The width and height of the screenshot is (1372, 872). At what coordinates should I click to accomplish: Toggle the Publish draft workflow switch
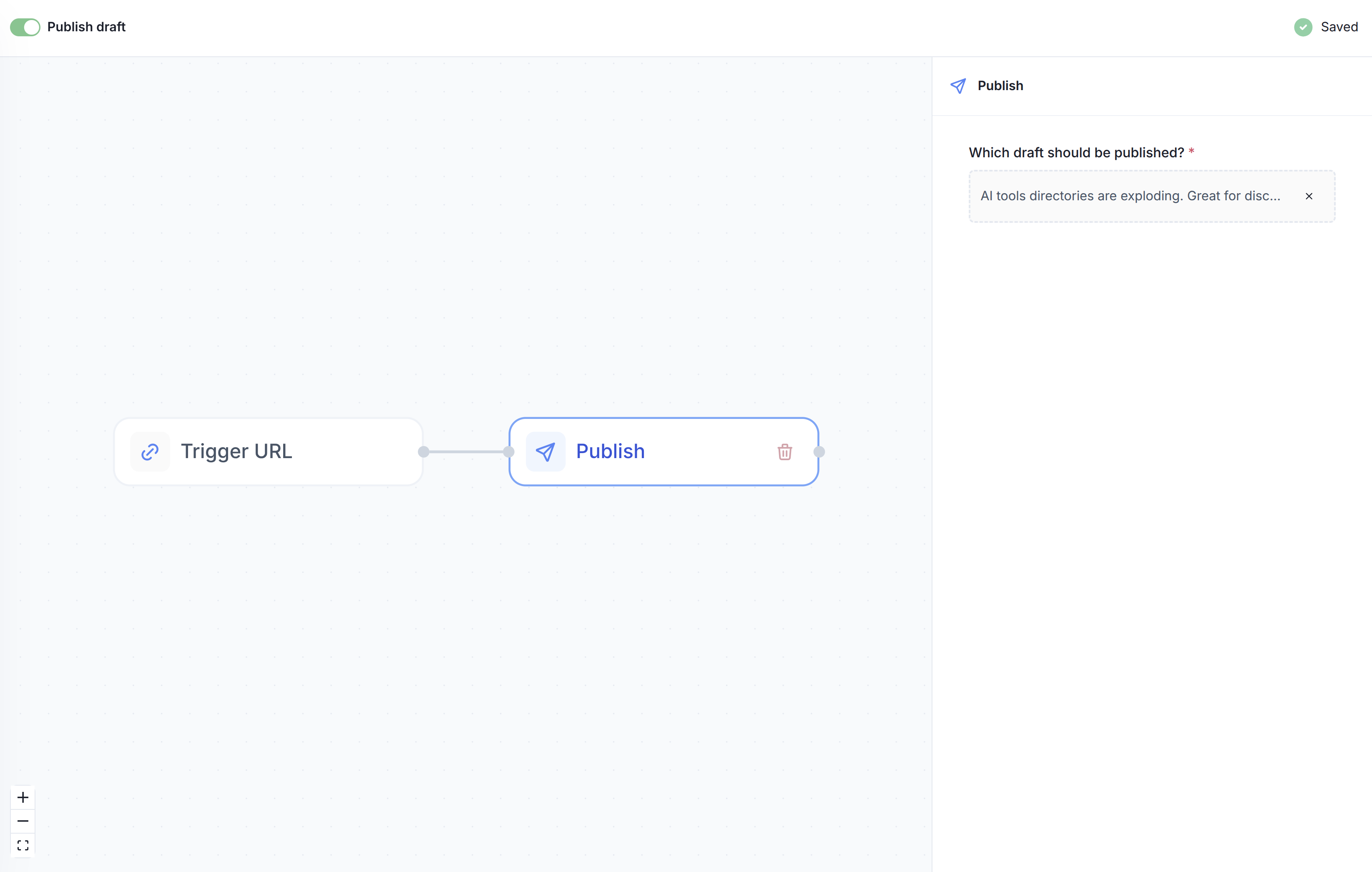click(x=25, y=27)
